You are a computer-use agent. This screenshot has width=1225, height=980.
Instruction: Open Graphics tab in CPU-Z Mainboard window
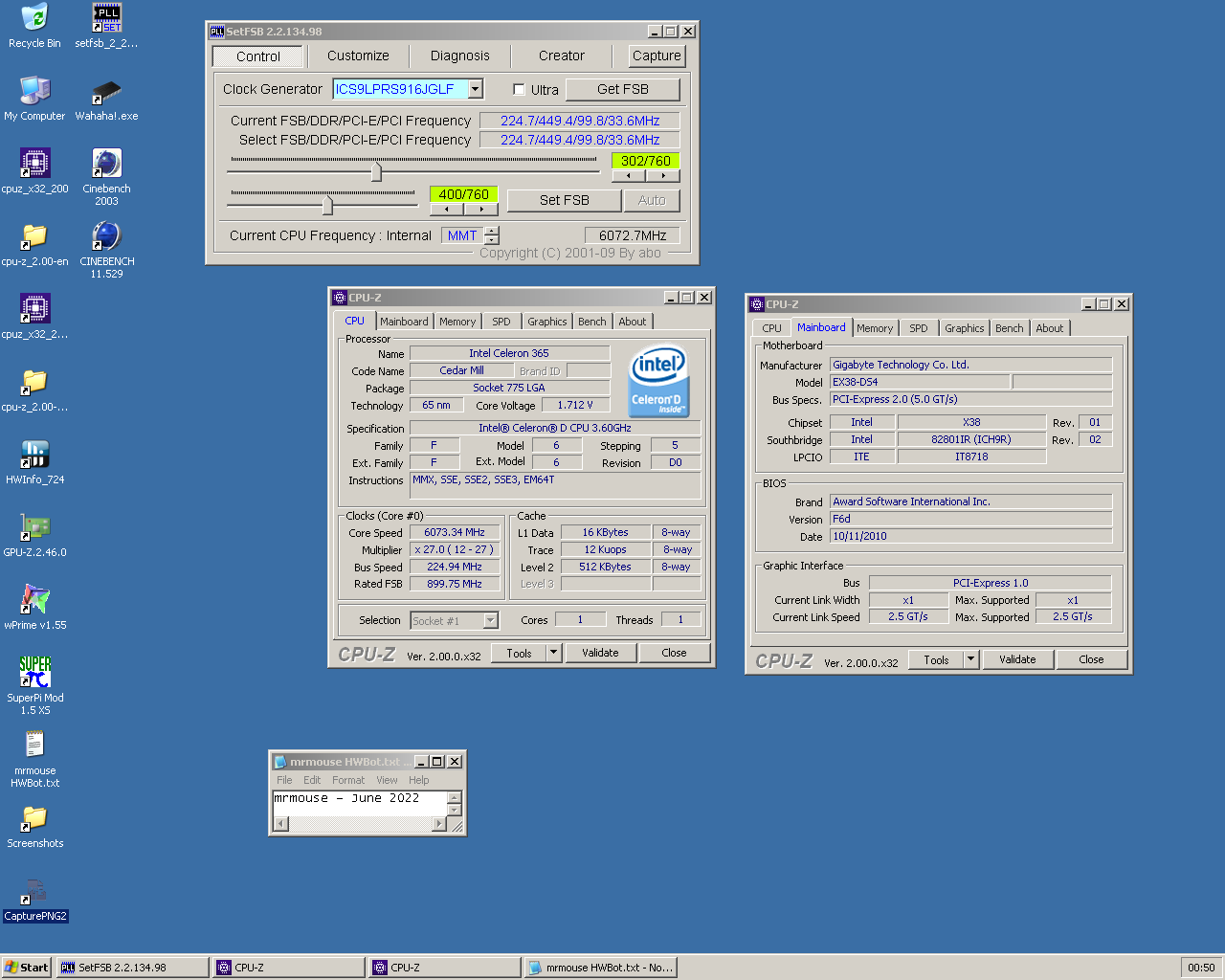964,328
